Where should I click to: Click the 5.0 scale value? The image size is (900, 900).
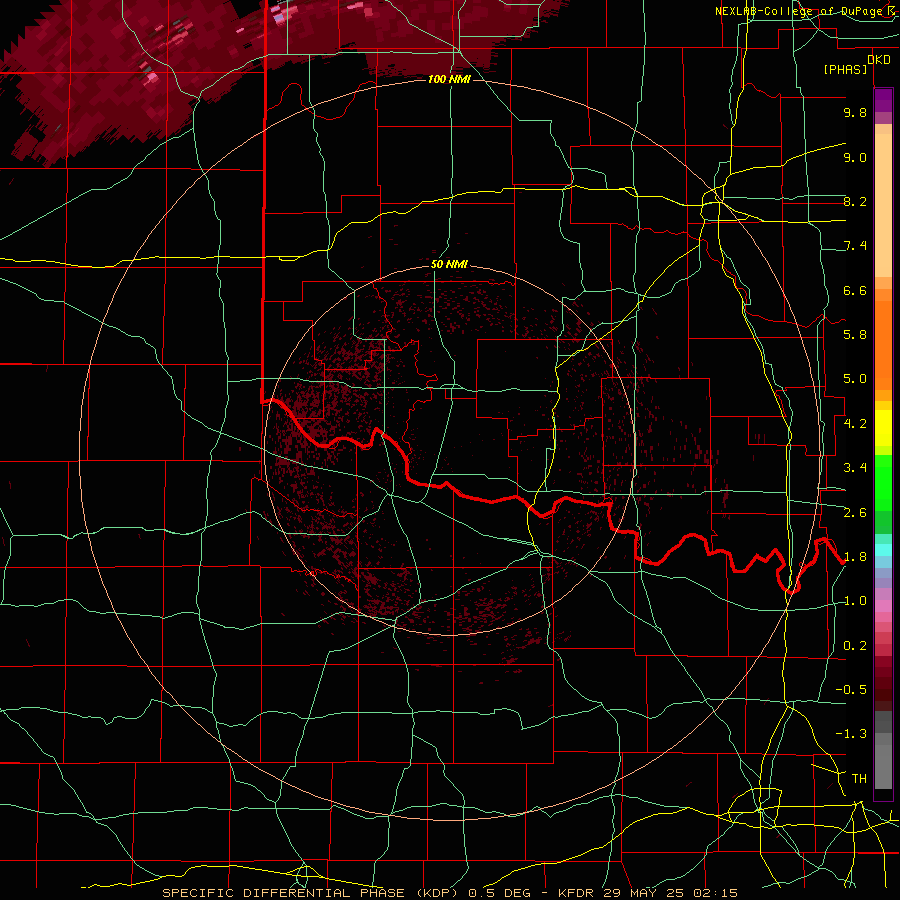855,379
